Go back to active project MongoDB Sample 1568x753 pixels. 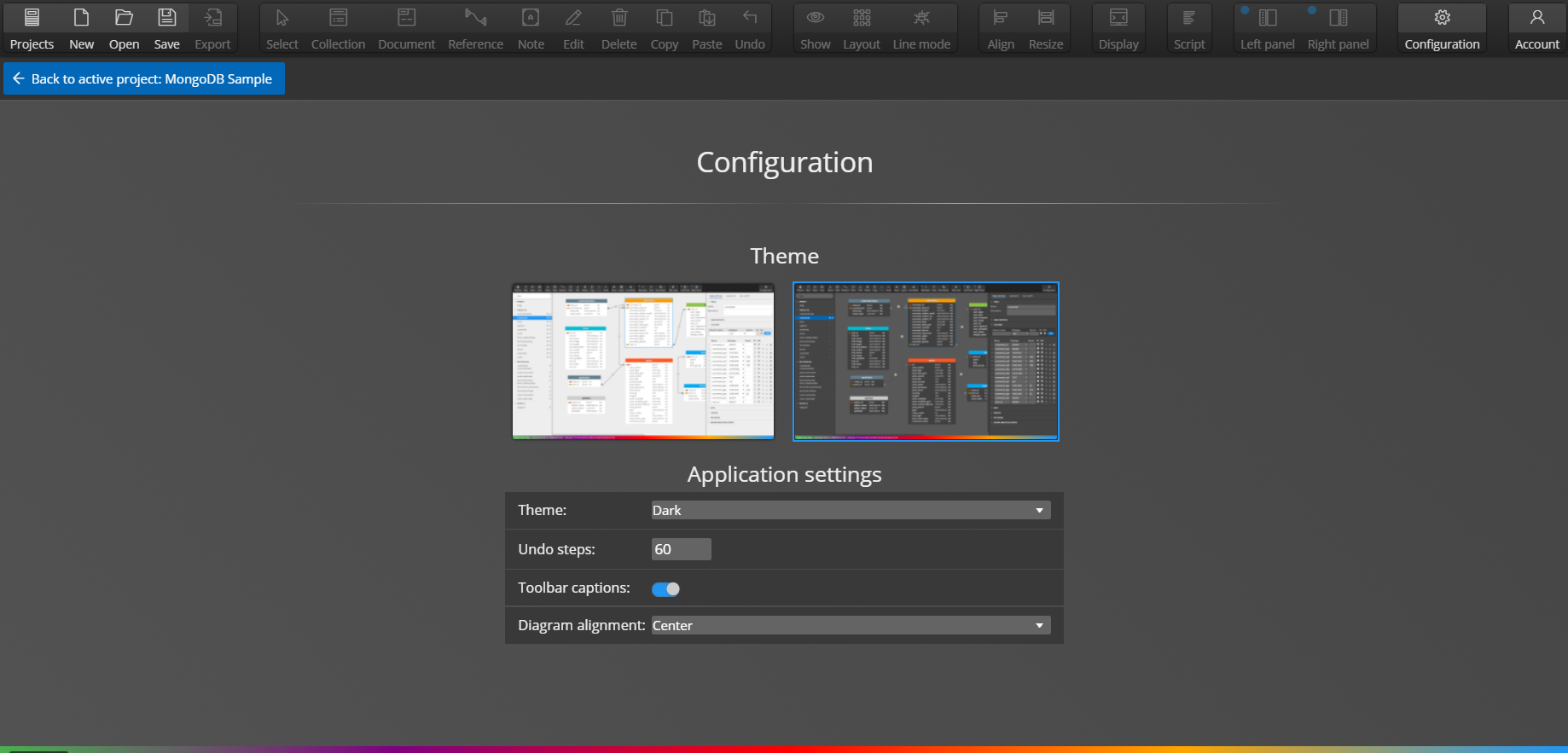(x=144, y=78)
